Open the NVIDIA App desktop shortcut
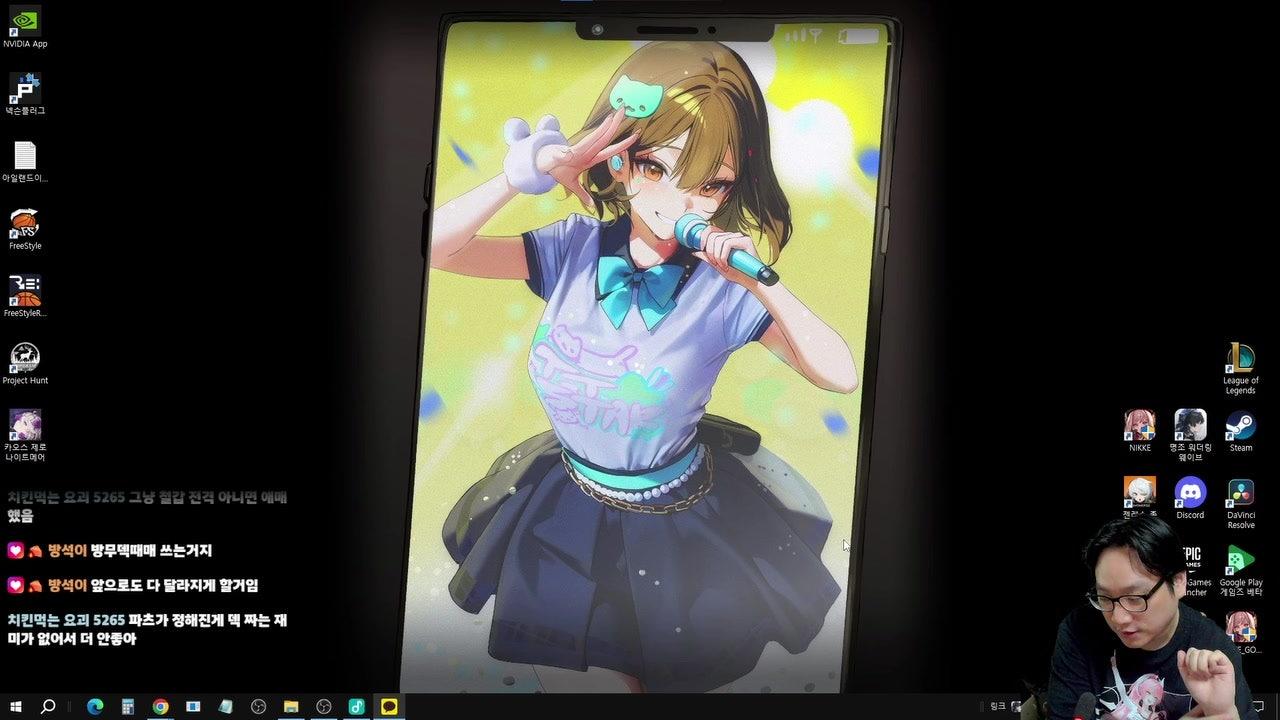Viewport: 1280px width, 720px height. [25, 28]
